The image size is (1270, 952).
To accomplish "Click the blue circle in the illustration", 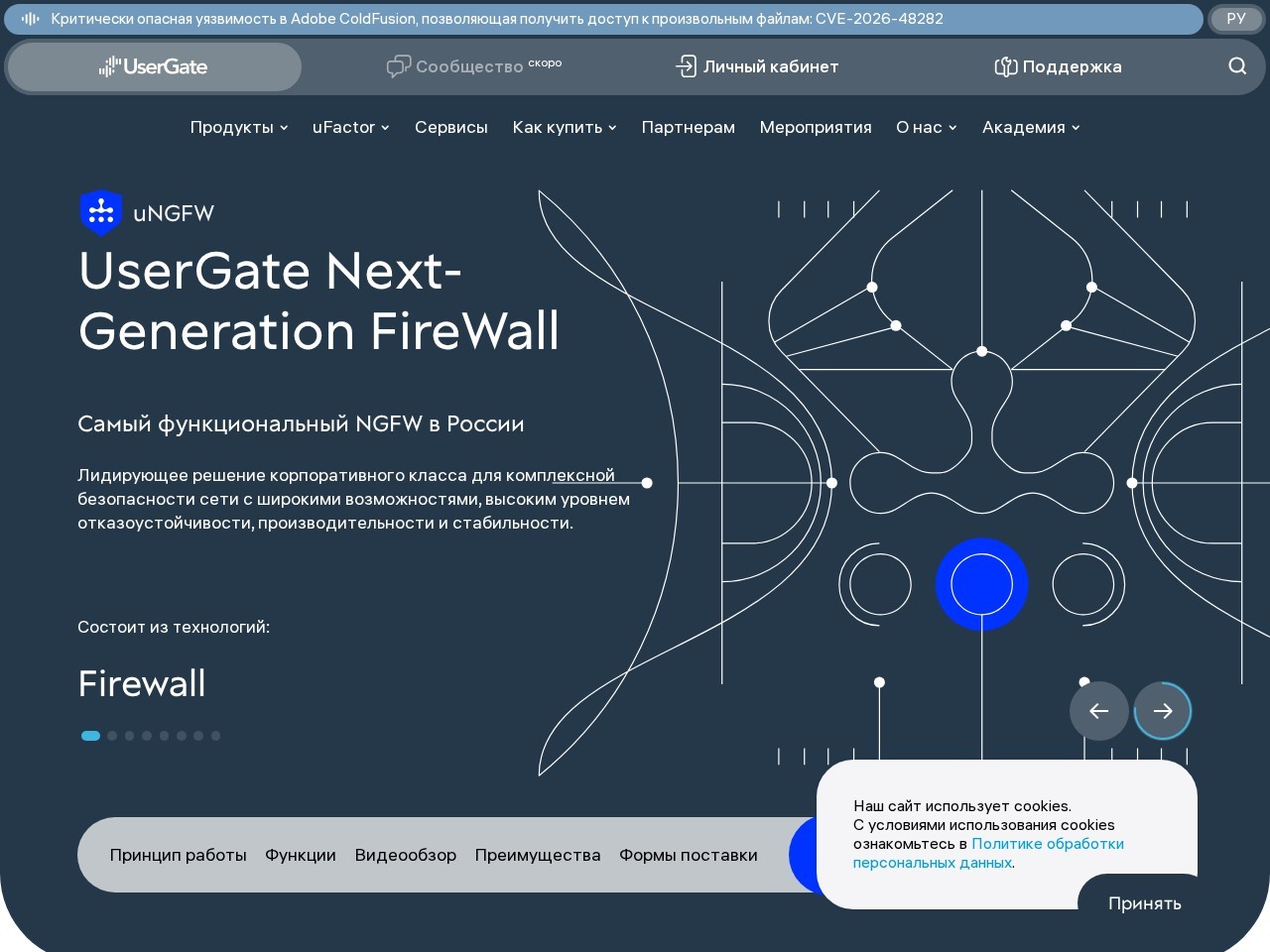I will click(981, 584).
